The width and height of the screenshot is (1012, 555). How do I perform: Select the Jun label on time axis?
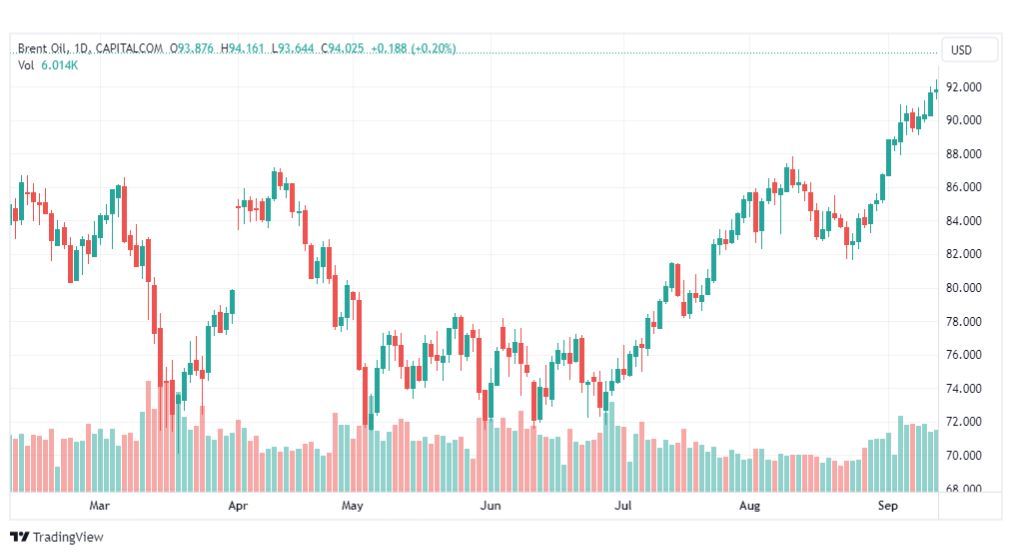[x=491, y=505]
